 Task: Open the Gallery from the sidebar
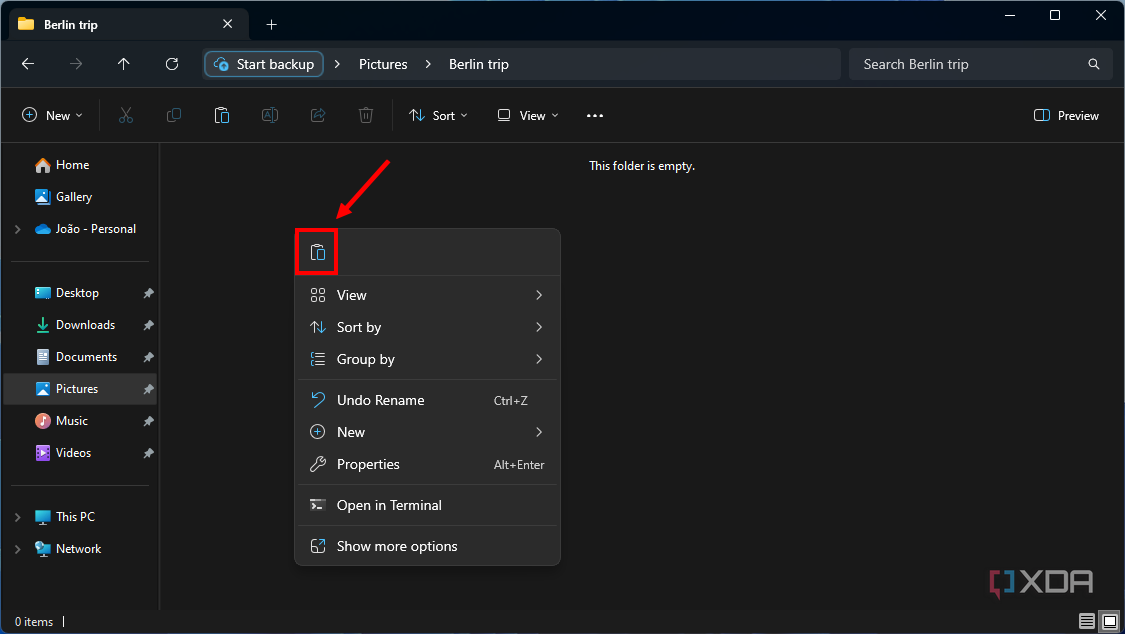(x=72, y=196)
